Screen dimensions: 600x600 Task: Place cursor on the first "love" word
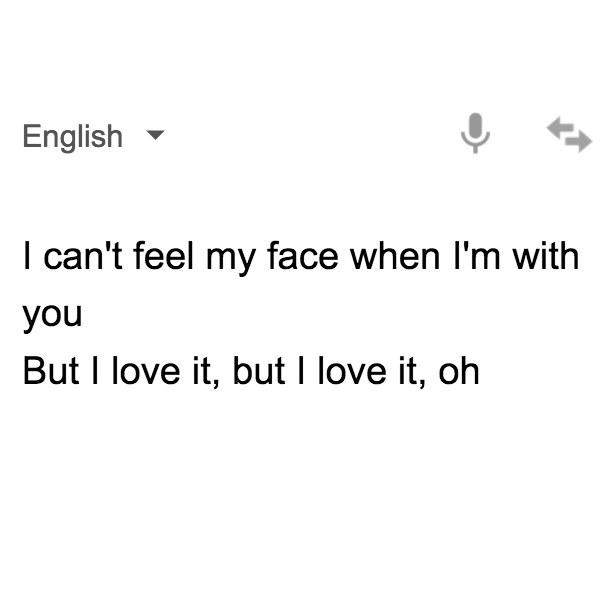[x=146, y=371]
